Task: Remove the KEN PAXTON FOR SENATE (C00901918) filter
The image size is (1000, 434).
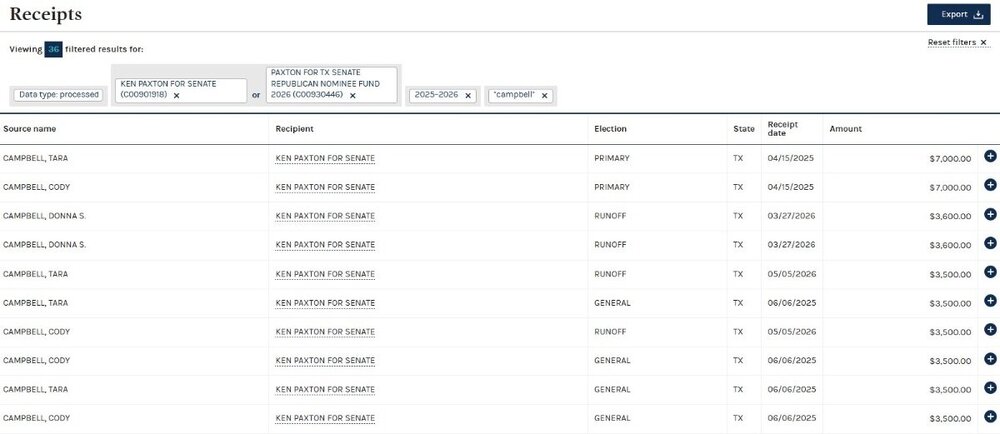Action: [177, 96]
